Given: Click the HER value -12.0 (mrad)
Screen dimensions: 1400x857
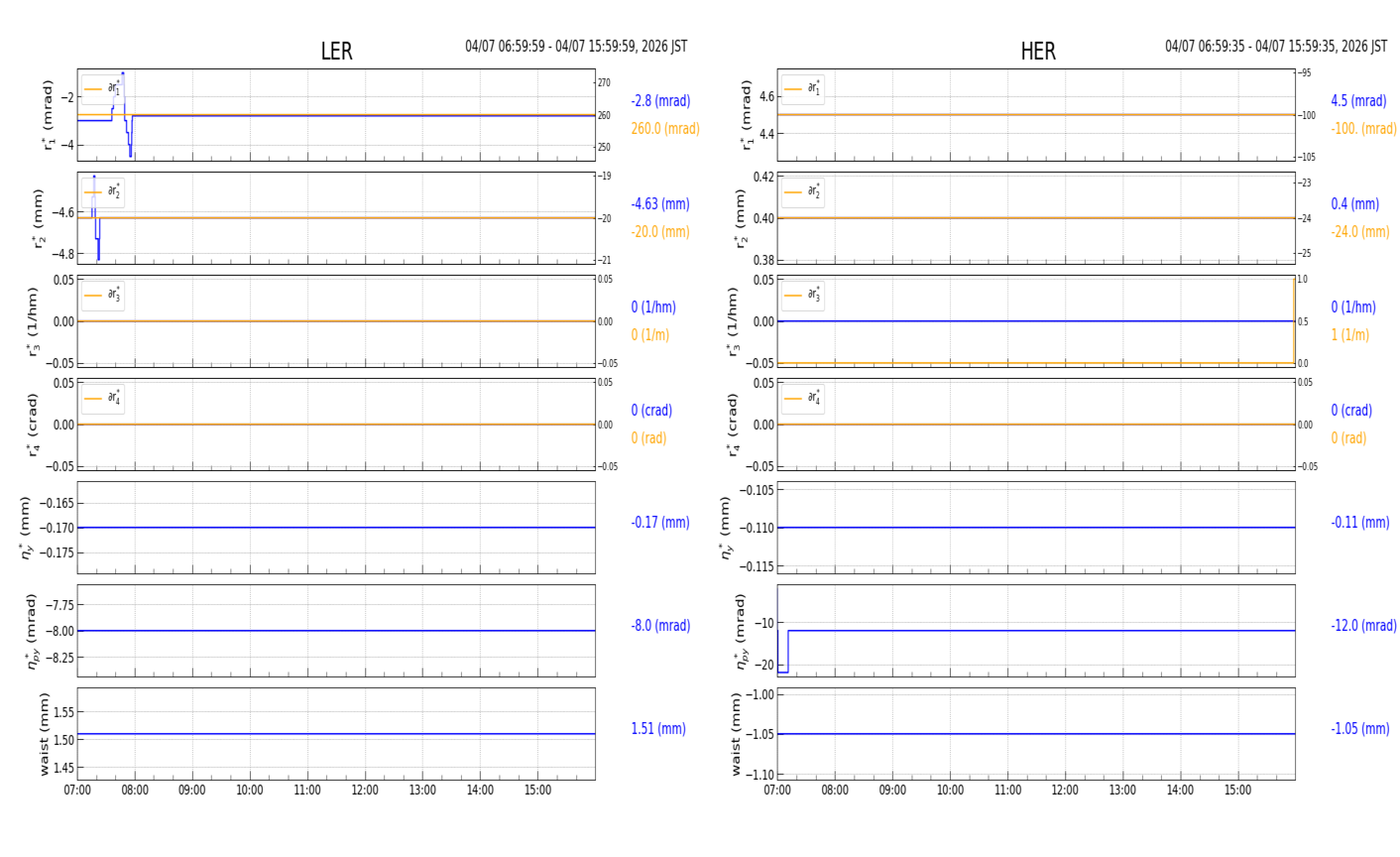Looking at the screenshot, I should [x=1363, y=626].
